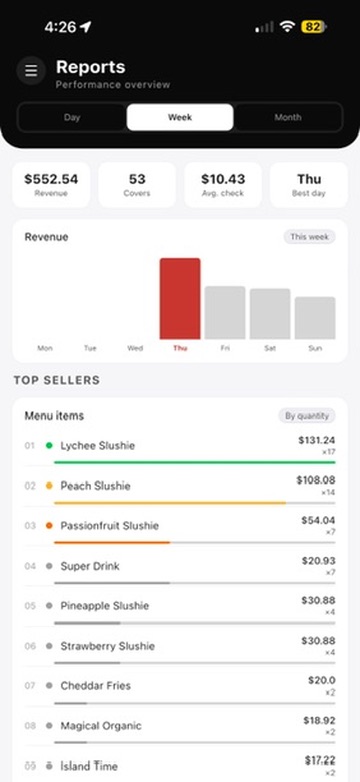360x782 pixels.
Task: Tap the 4:26 clock
Action: point(61,27)
